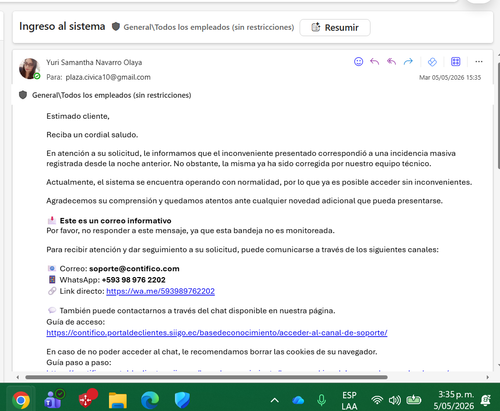Open clock and calendar 3:35 p. m.

click(454, 400)
